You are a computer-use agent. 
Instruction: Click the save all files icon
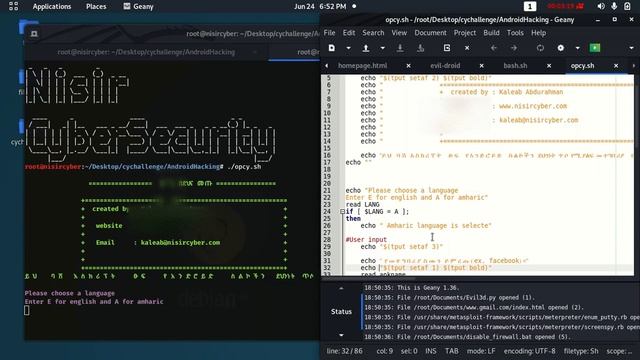pyautogui.click(x=421, y=48)
